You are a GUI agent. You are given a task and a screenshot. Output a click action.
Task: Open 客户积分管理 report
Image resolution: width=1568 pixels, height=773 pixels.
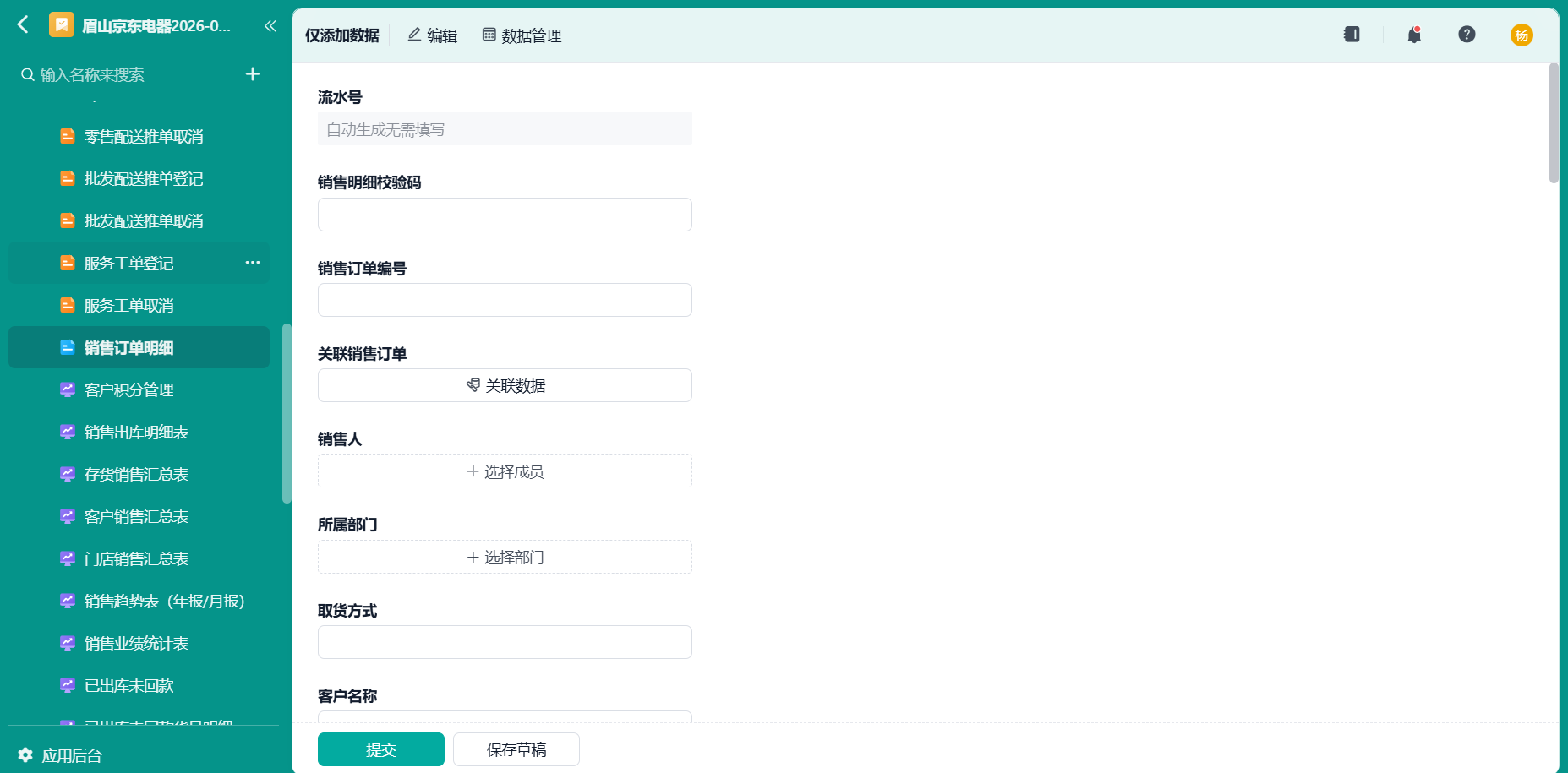click(x=139, y=389)
